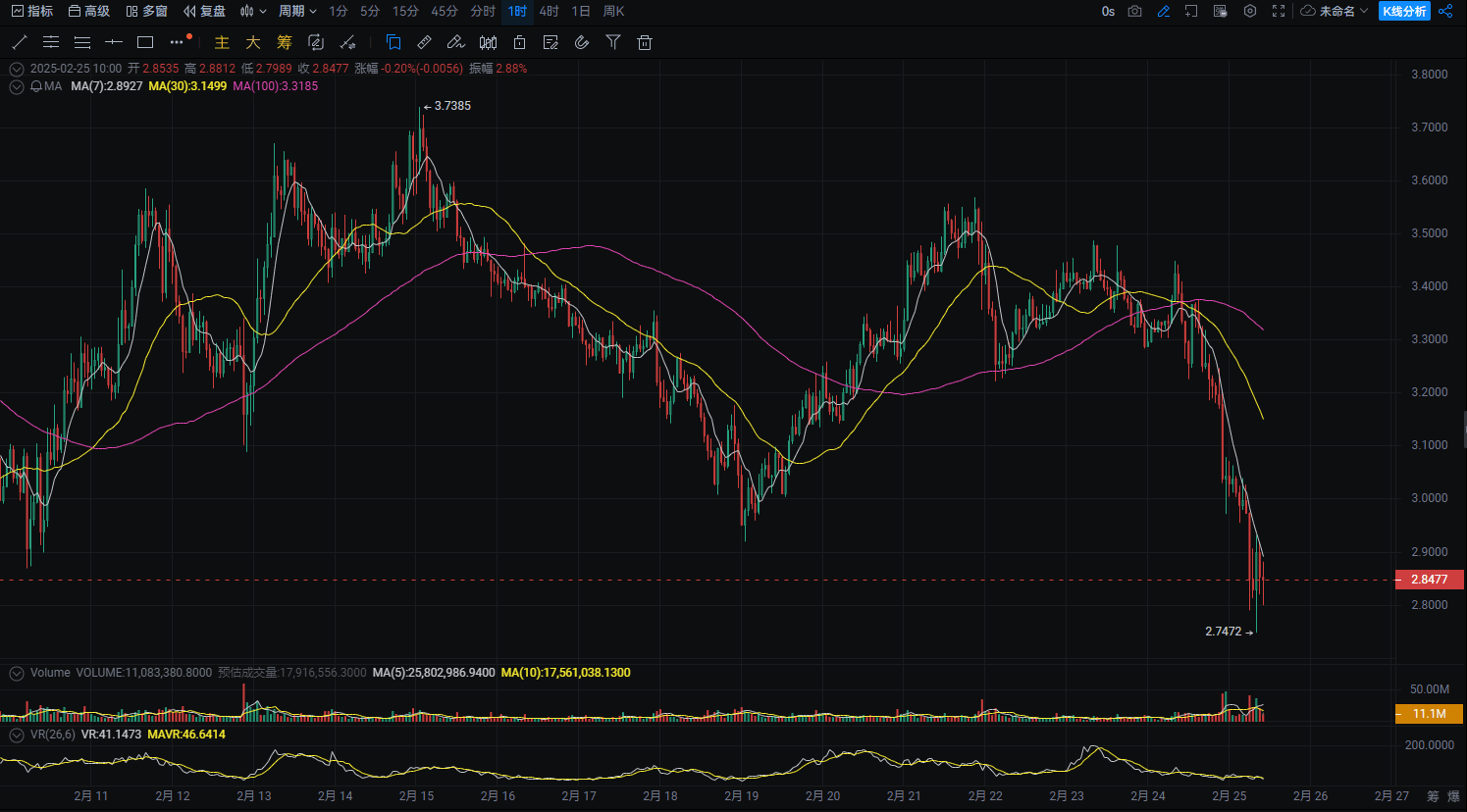Toggle the 主 main-force indicator
The height and width of the screenshot is (812, 1467).
click(222, 42)
